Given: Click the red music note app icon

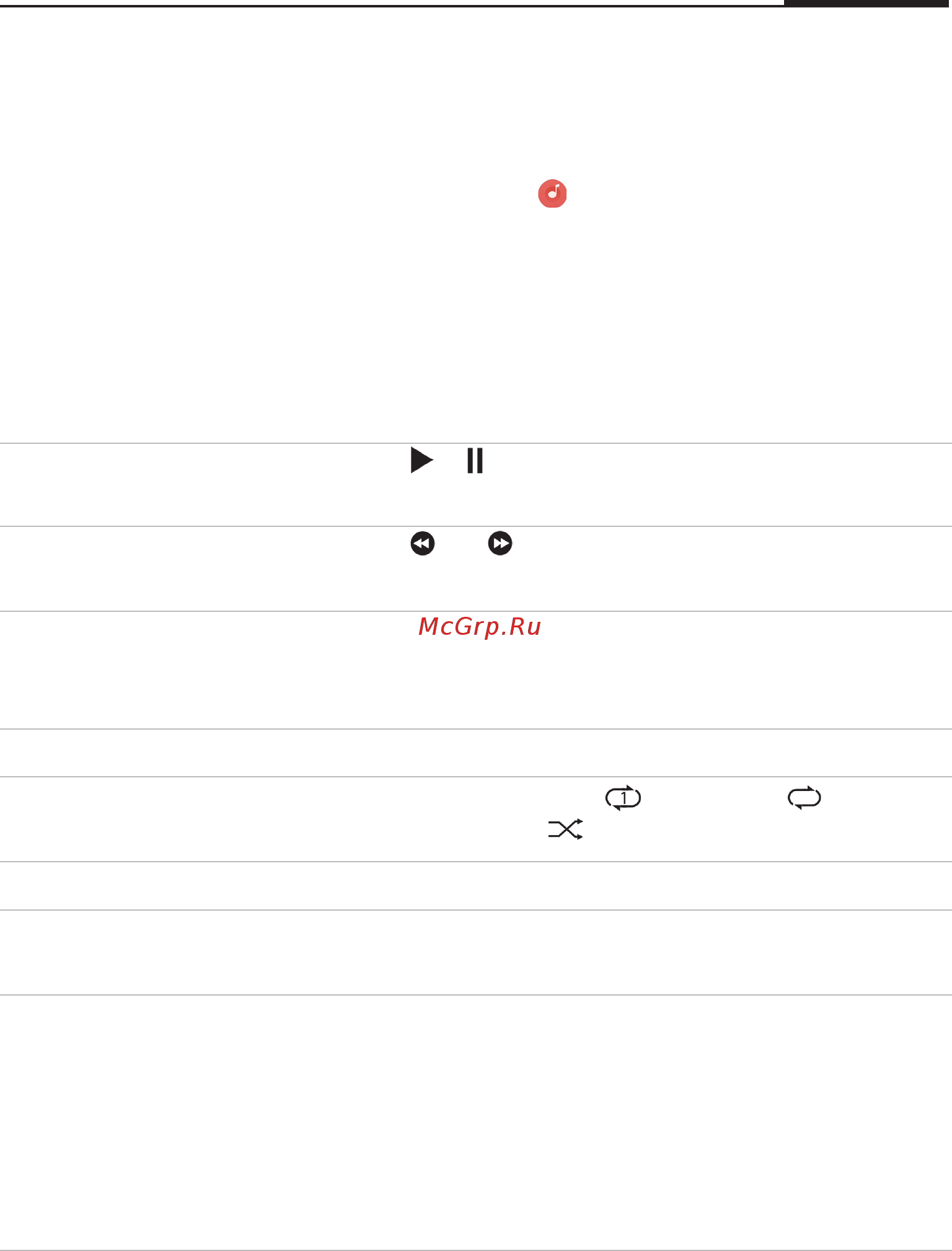Looking at the screenshot, I should pos(552,193).
